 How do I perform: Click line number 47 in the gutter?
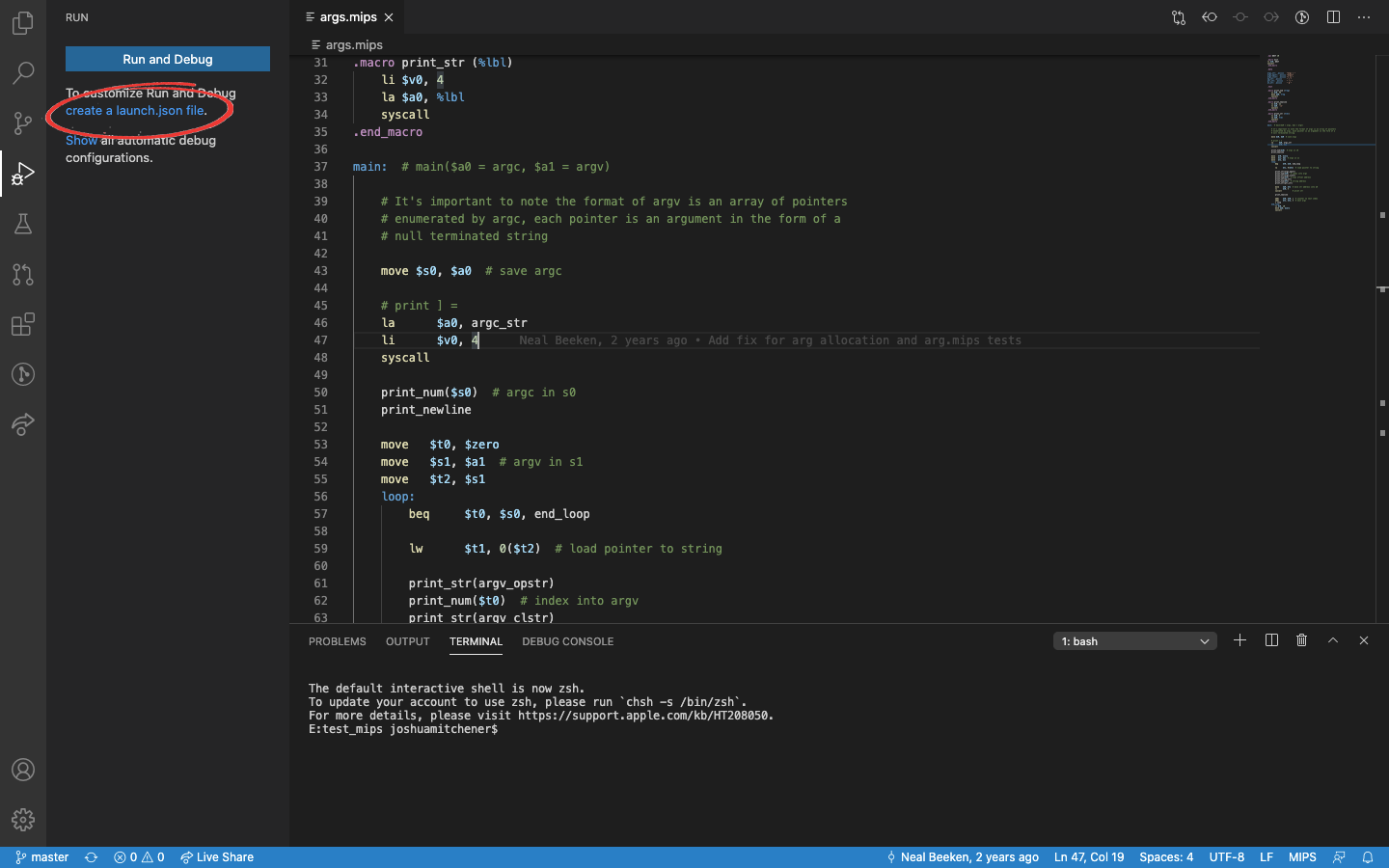pos(320,340)
